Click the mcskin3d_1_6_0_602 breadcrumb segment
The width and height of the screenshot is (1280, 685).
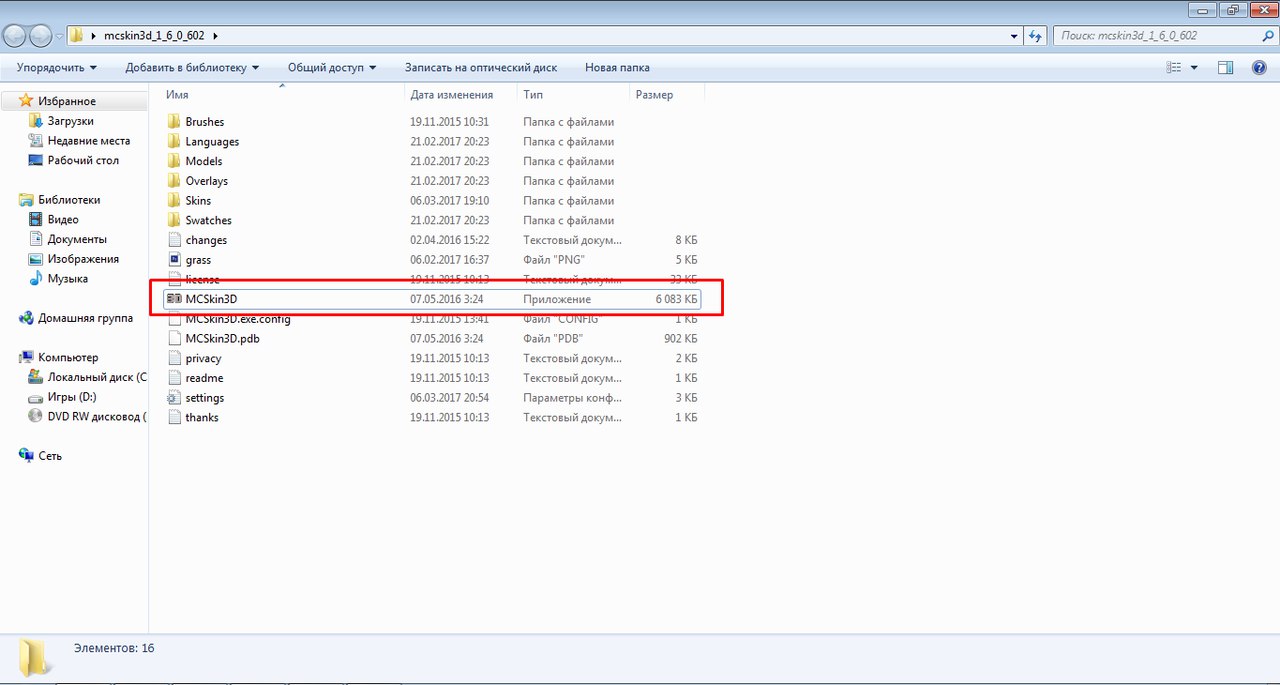154,36
